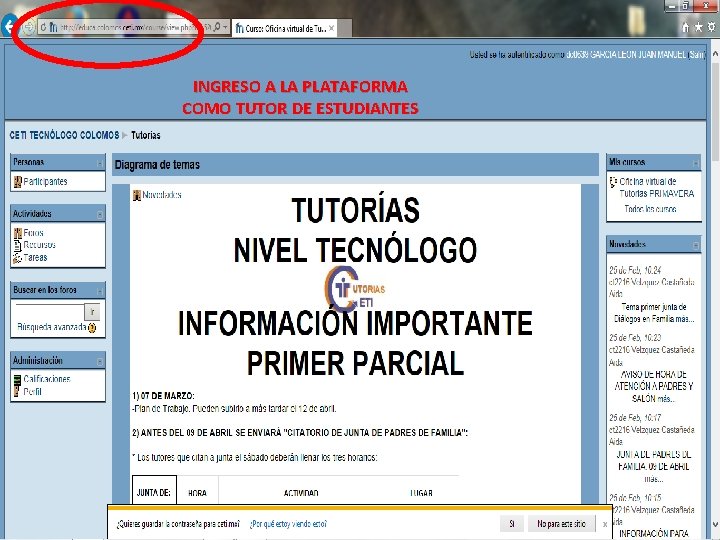
Task: Click the Recursos icon
Action: click(x=17, y=245)
